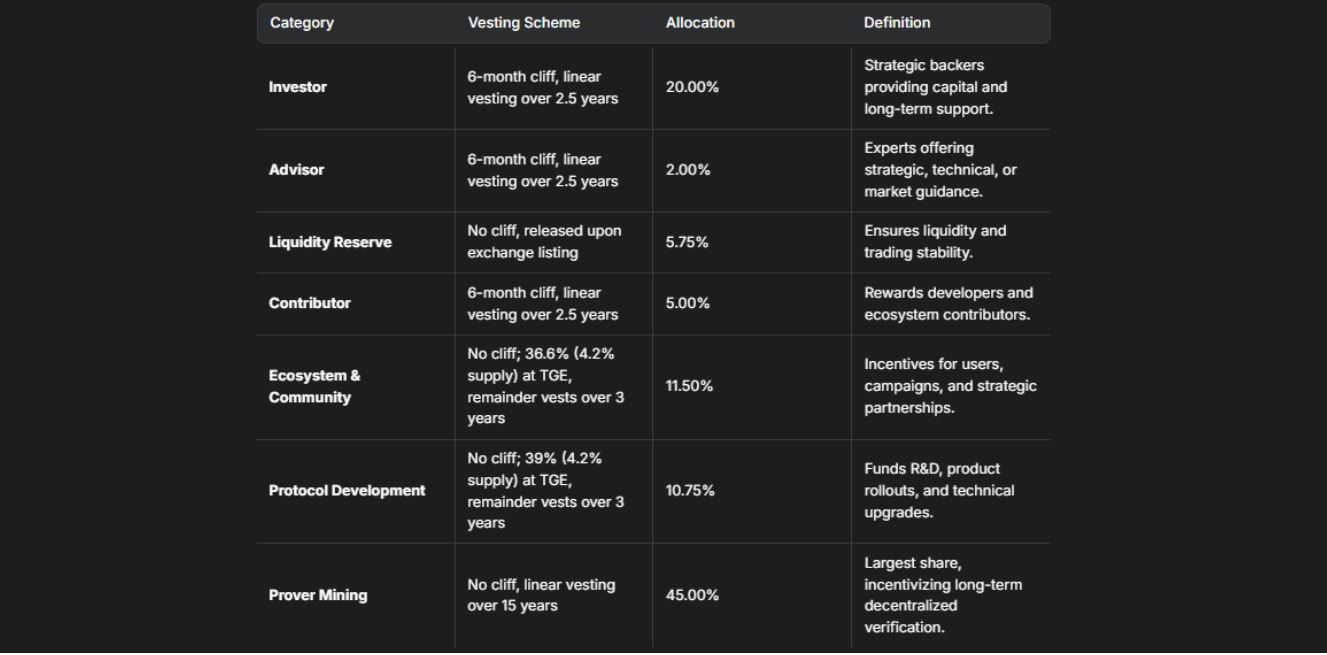Select the Investor category cell
This screenshot has height=655, width=1327.
[x=298, y=87]
